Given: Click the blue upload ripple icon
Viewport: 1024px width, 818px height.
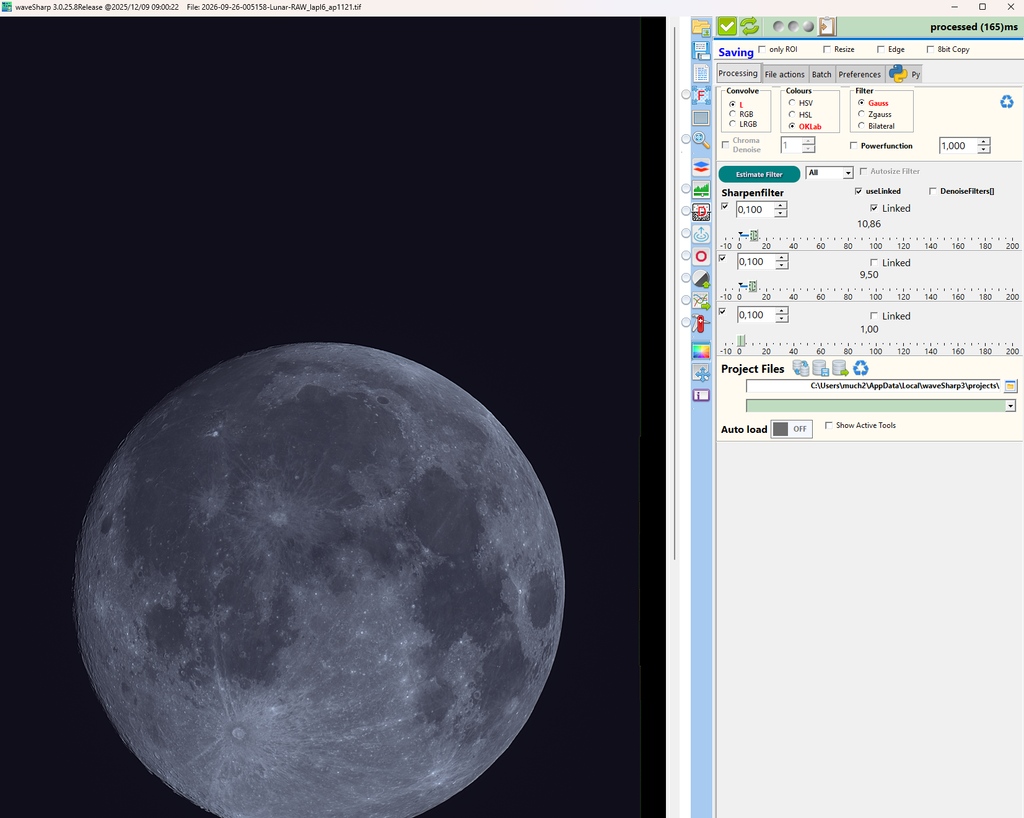Looking at the screenshot, I should [x=701, y=234].
